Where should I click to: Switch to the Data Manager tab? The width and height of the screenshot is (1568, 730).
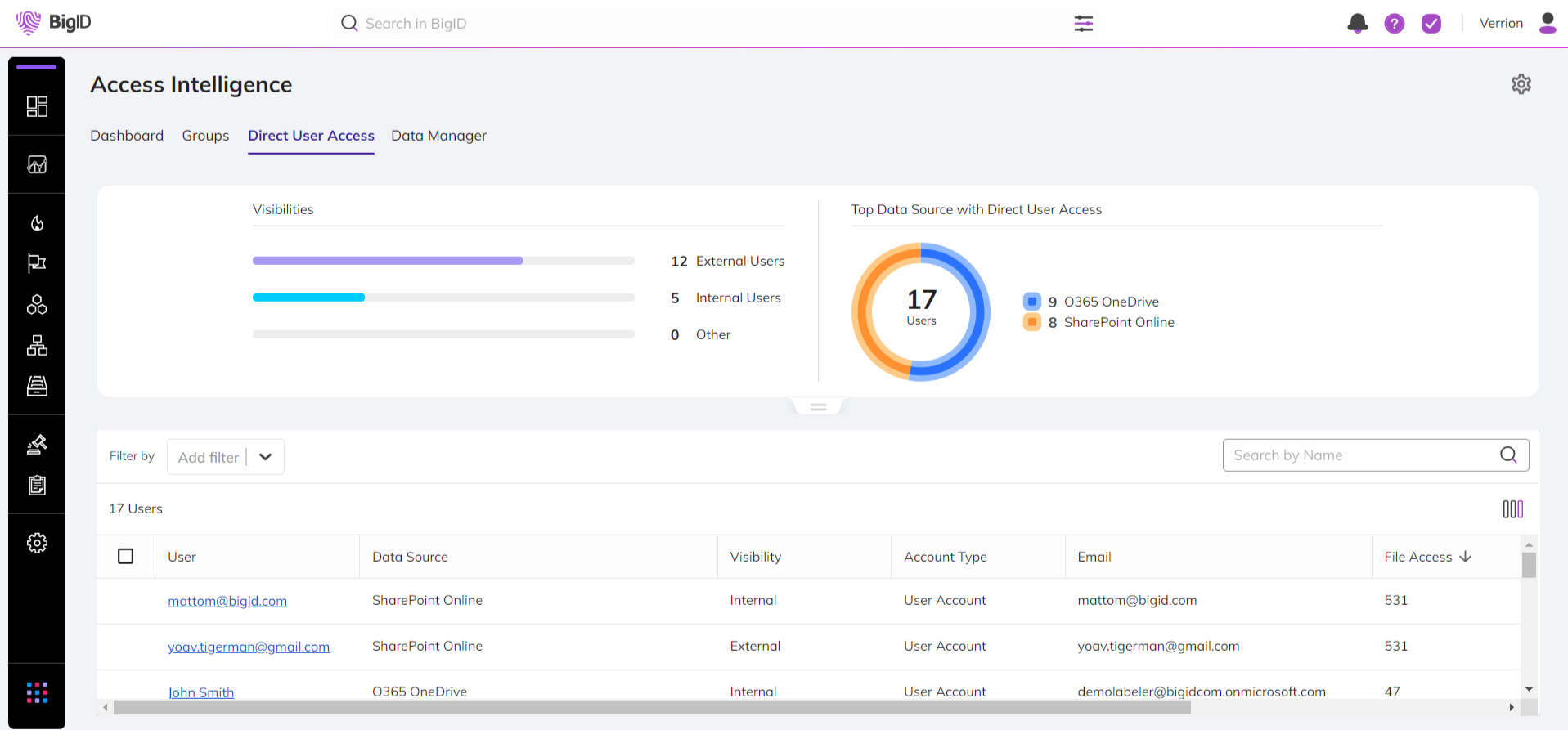(x=438, y=136)
